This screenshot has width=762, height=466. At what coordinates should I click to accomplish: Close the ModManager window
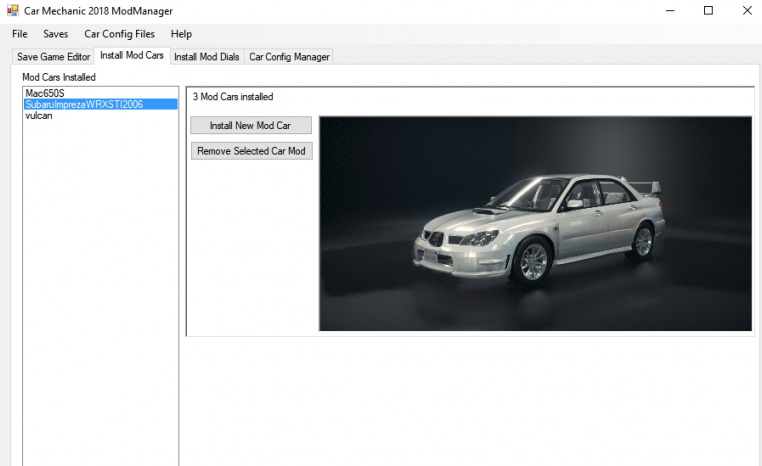(746, 11)
